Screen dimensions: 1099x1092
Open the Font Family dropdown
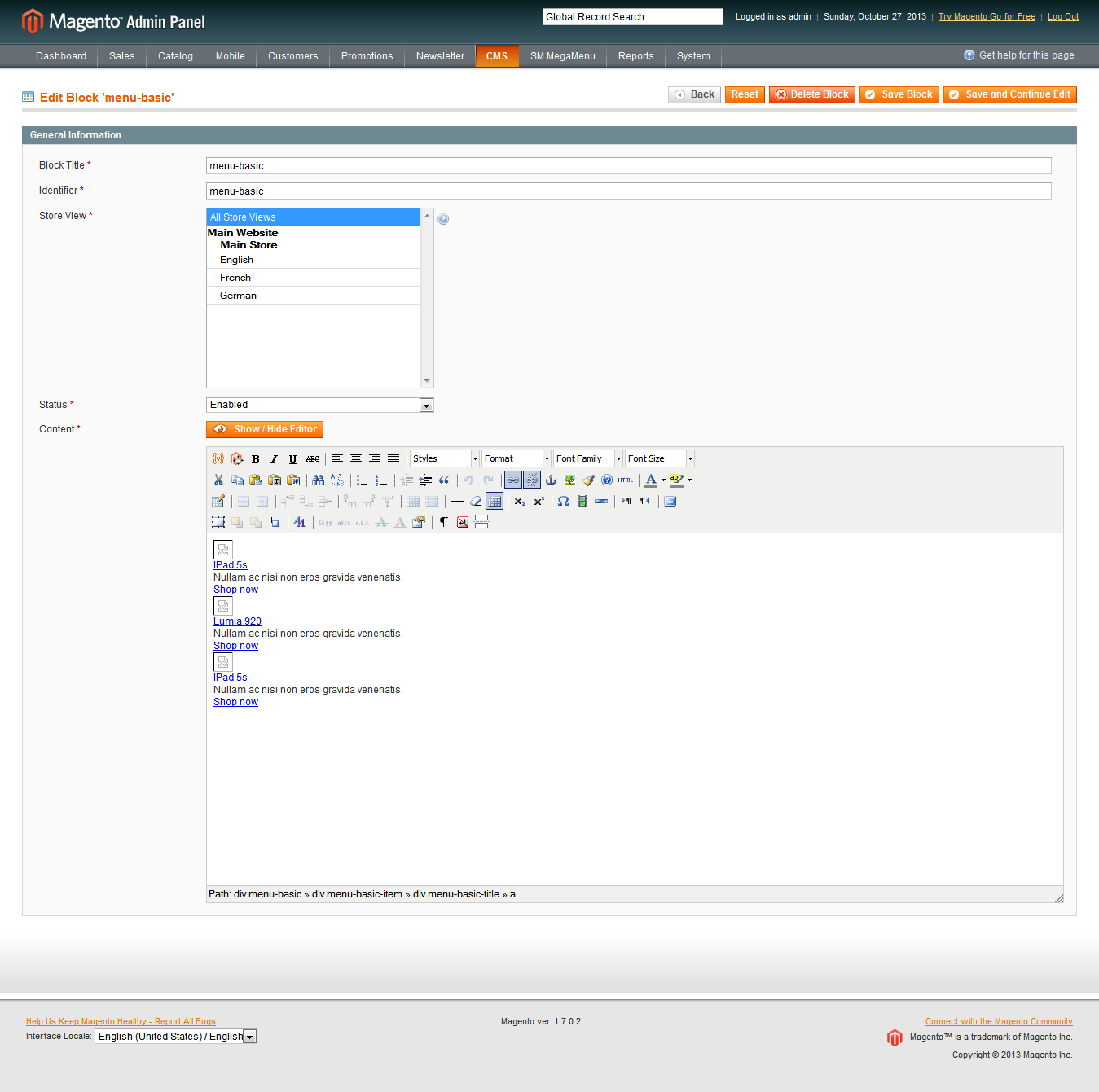pos(588,459)
